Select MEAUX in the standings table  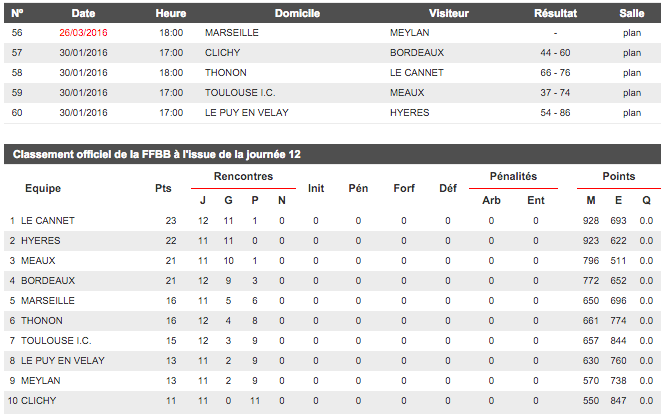40,260
